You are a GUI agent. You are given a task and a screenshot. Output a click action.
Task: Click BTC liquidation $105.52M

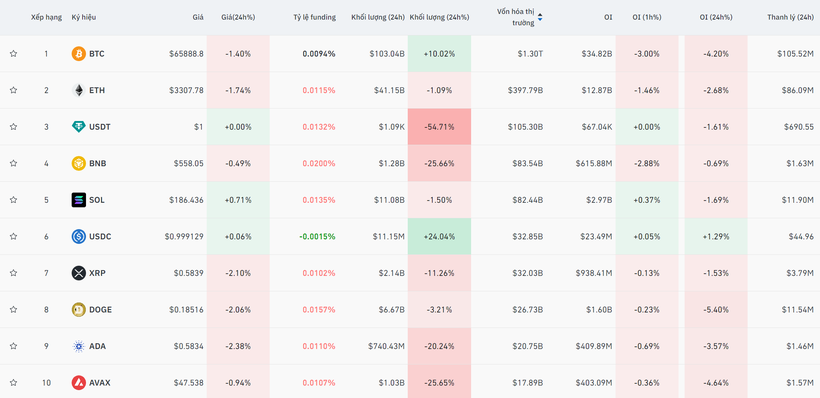795,53
